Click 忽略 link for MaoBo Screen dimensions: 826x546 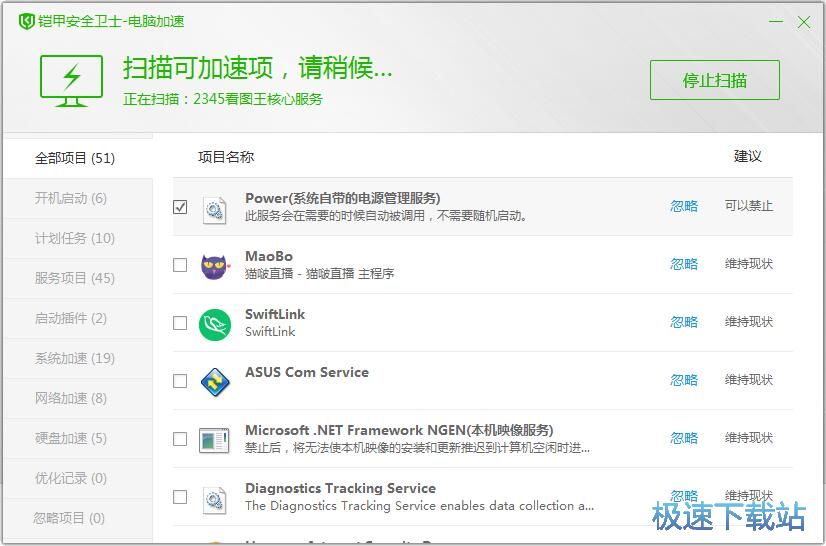(x=684, y=264)
